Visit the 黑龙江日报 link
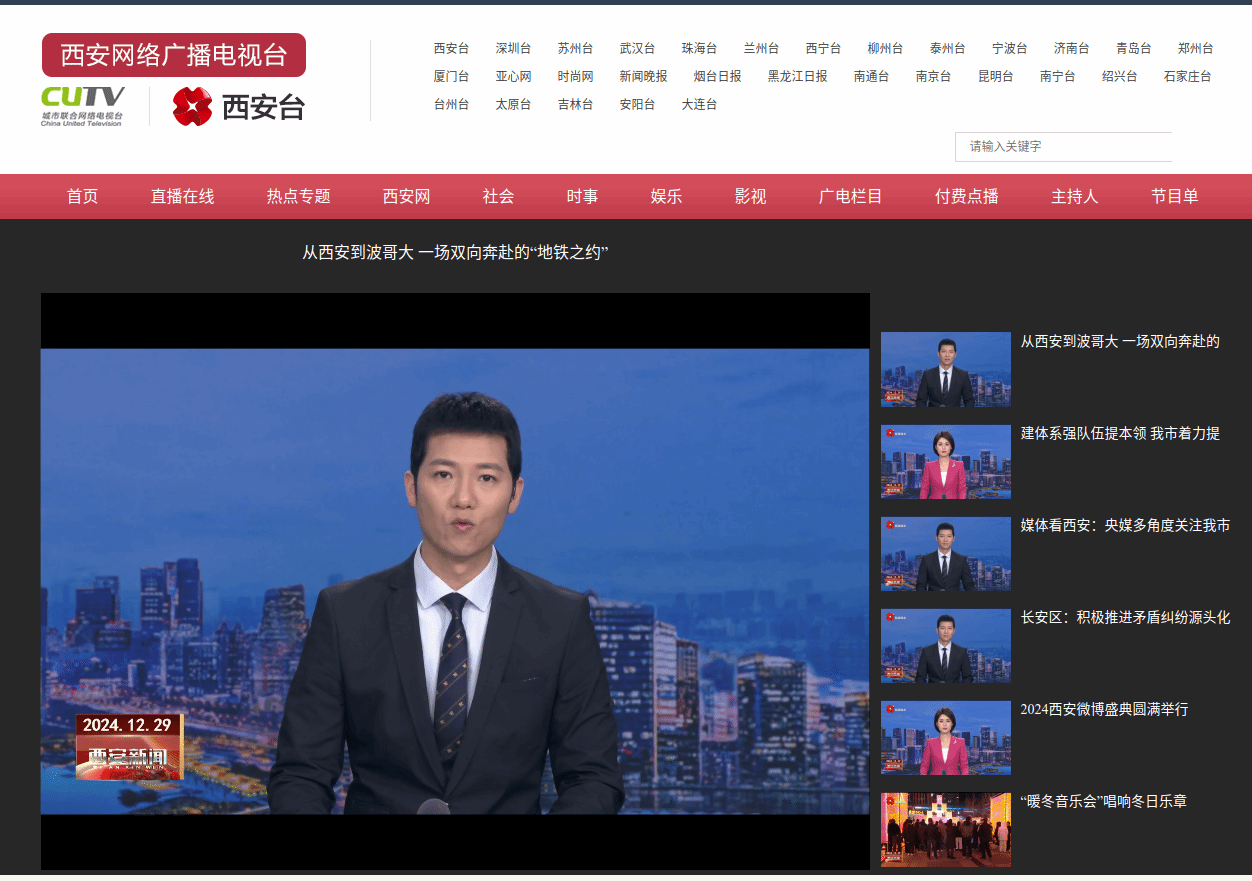The height and width of the screenshot is (881, 1252). tap(797, 76)
